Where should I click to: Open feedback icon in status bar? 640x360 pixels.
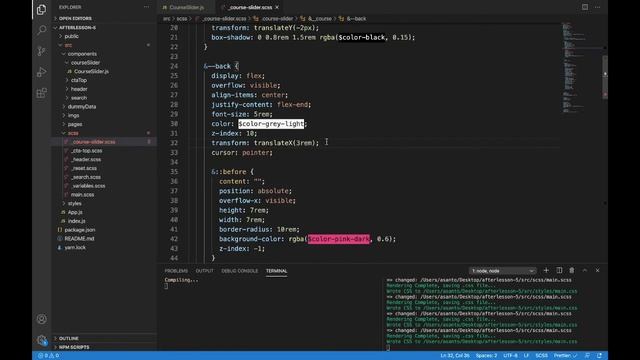coord(587,356)
